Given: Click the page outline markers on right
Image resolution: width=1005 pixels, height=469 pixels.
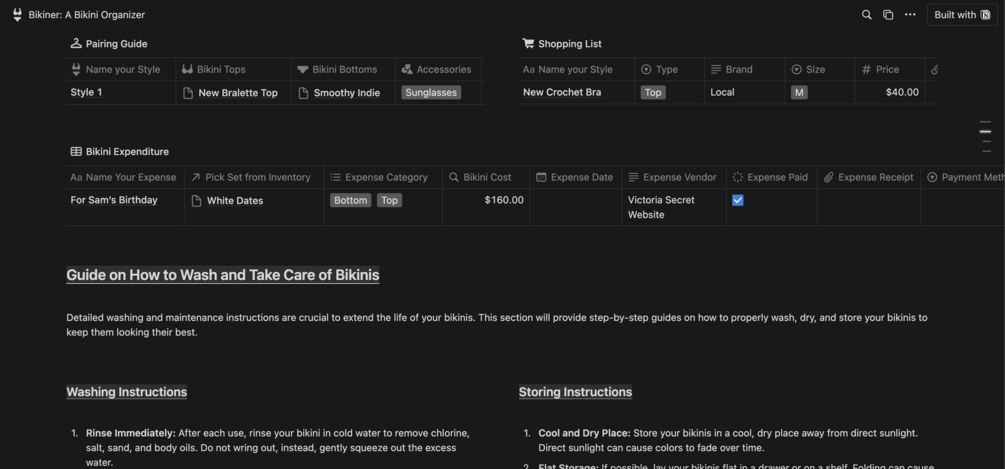Looking at the screenshot, I should [x=986, y=136].
